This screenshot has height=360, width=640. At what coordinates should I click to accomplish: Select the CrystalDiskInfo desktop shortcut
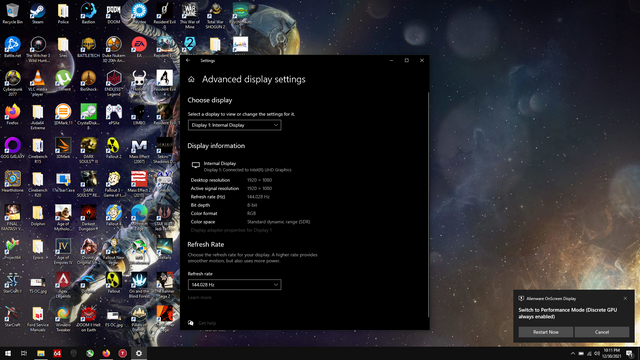click(88, 117)
